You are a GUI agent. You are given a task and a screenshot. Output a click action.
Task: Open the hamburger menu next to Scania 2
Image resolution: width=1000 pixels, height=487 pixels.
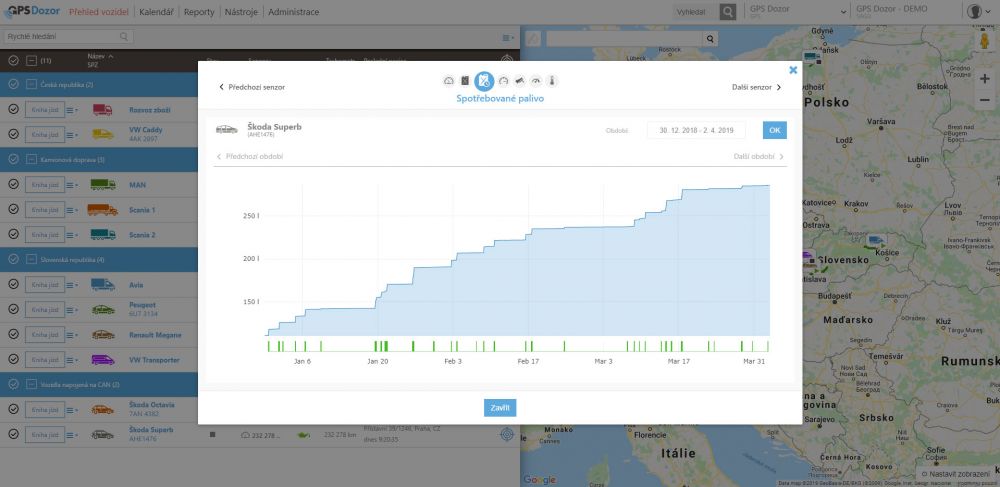(x=72, y=235)
